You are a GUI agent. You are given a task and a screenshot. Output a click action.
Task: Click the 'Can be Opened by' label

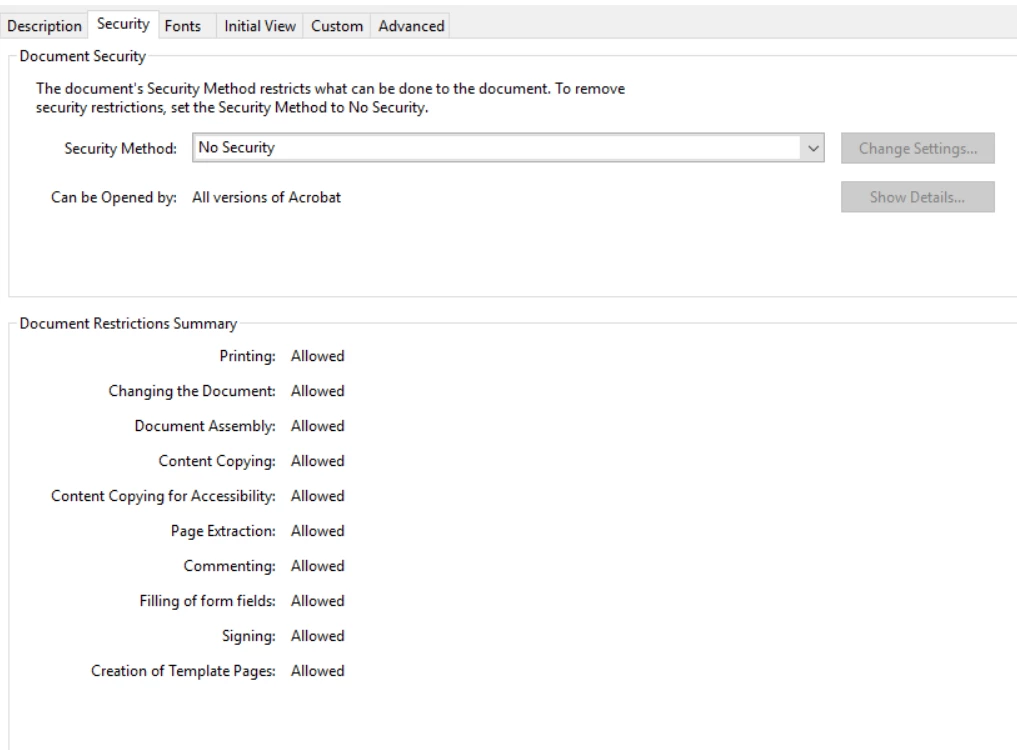114,197
